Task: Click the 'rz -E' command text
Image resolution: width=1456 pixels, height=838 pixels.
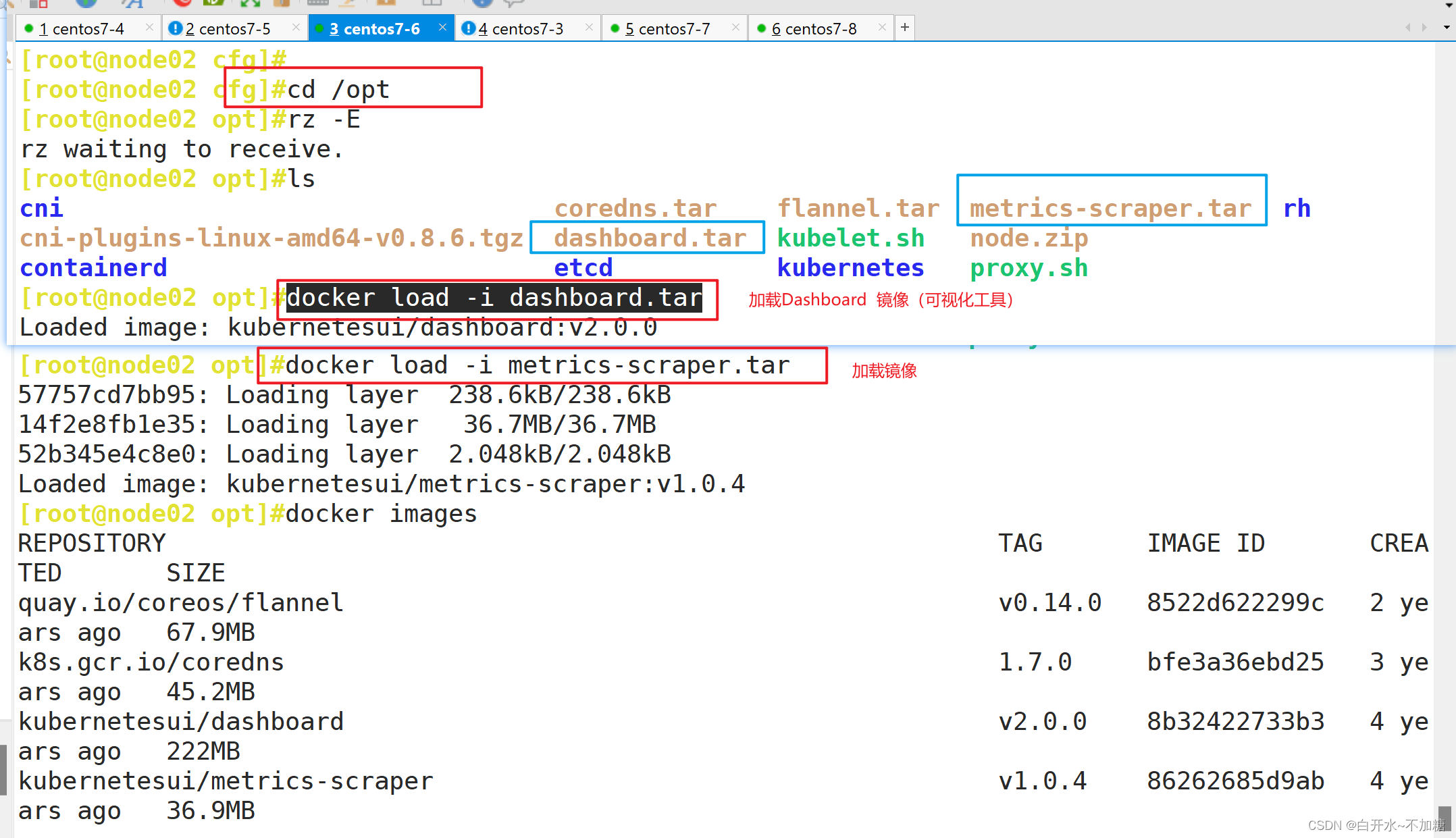Action: pos(324,120)
